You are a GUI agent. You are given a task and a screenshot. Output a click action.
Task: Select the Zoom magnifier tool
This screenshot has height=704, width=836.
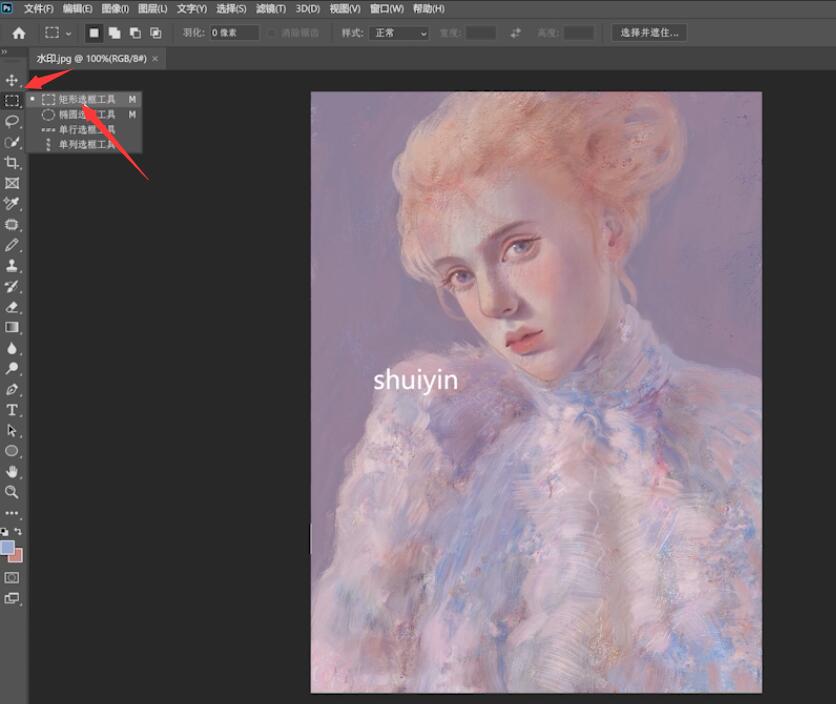[x=12, y=492]
